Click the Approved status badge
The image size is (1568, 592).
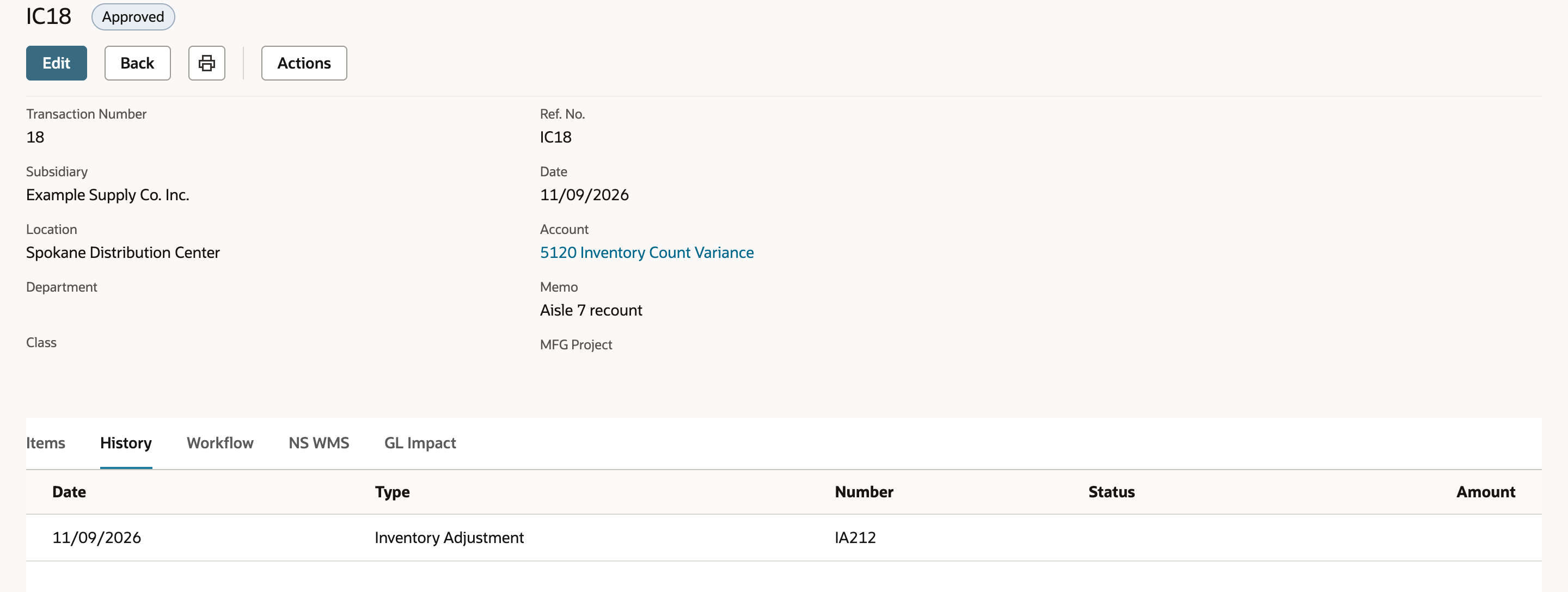[x=133, y=16]
